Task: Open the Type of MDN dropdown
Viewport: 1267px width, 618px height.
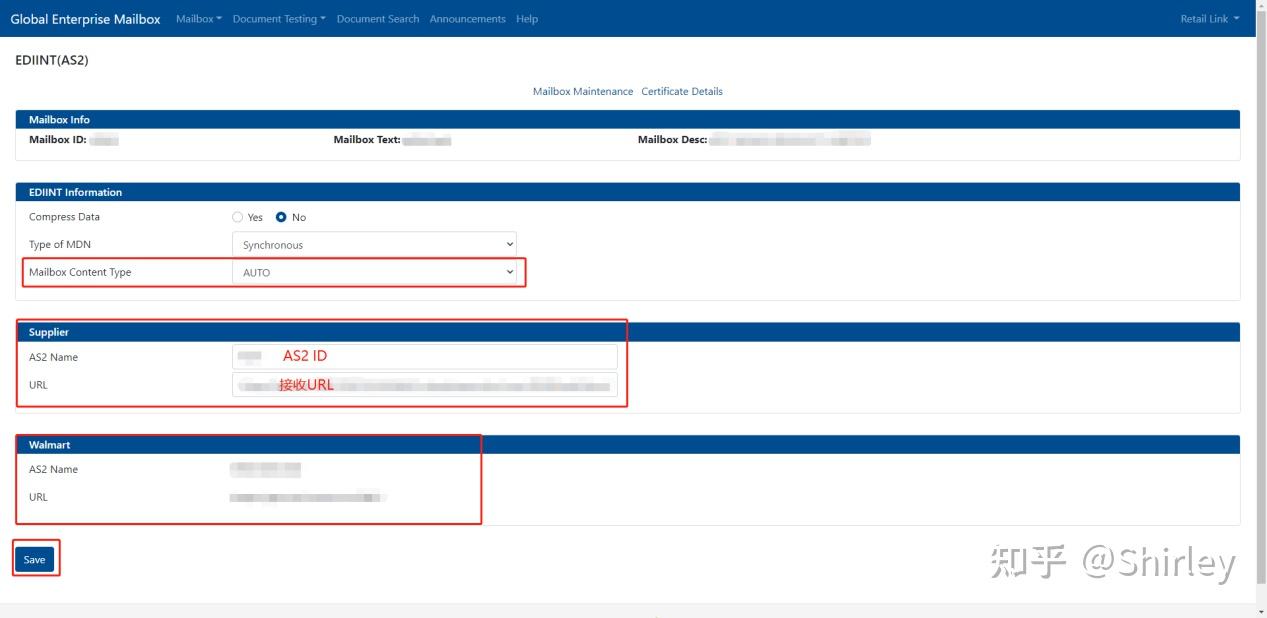Action: coord(374,244)
